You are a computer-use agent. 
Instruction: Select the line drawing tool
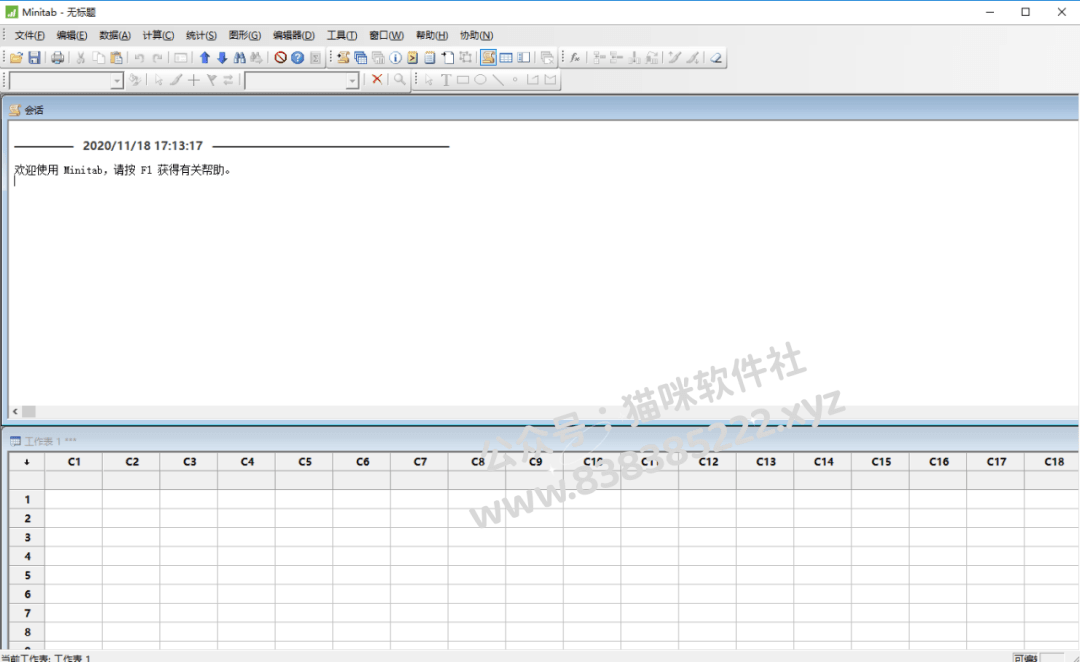pos(497,80)
